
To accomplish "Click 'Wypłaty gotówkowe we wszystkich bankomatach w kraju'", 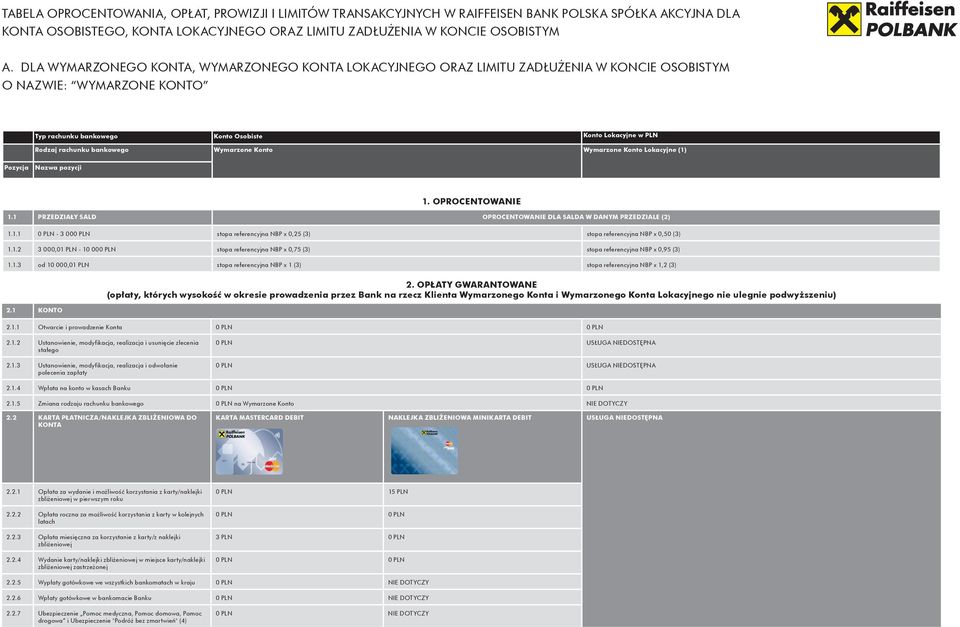I will (x=116, y=582).
